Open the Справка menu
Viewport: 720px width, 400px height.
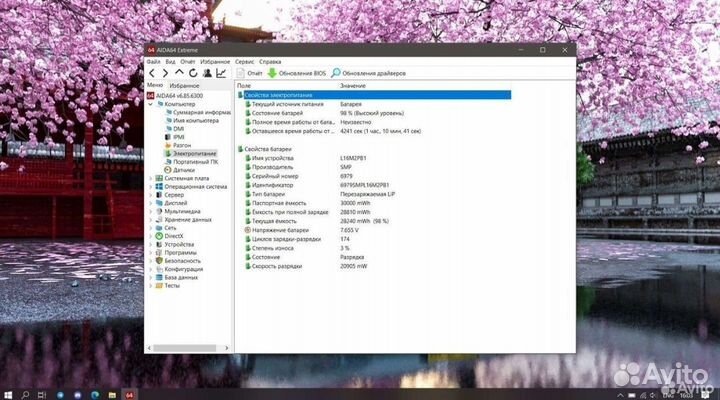point(270,62)
